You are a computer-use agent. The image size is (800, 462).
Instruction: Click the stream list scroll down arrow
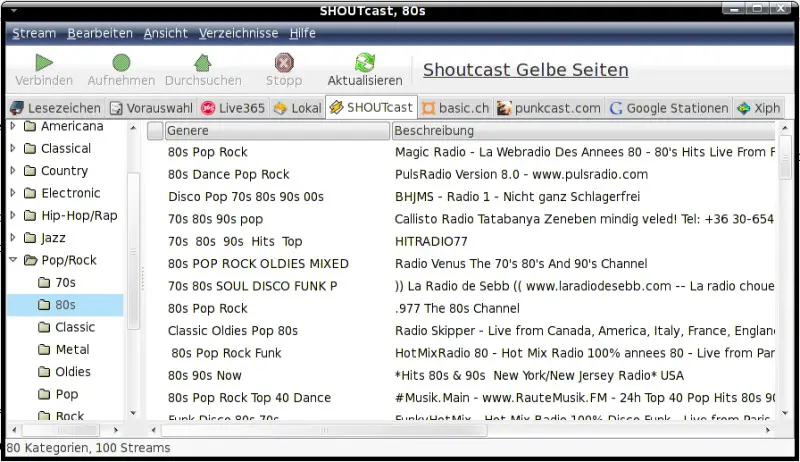[785, 414]
